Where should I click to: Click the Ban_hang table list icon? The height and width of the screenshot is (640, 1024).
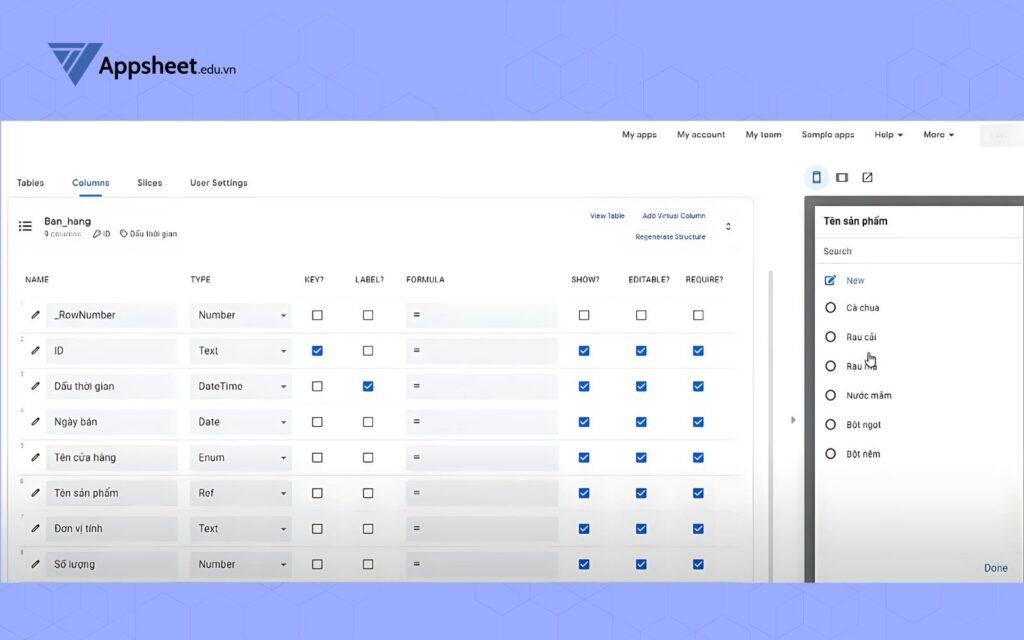[26, 226]
